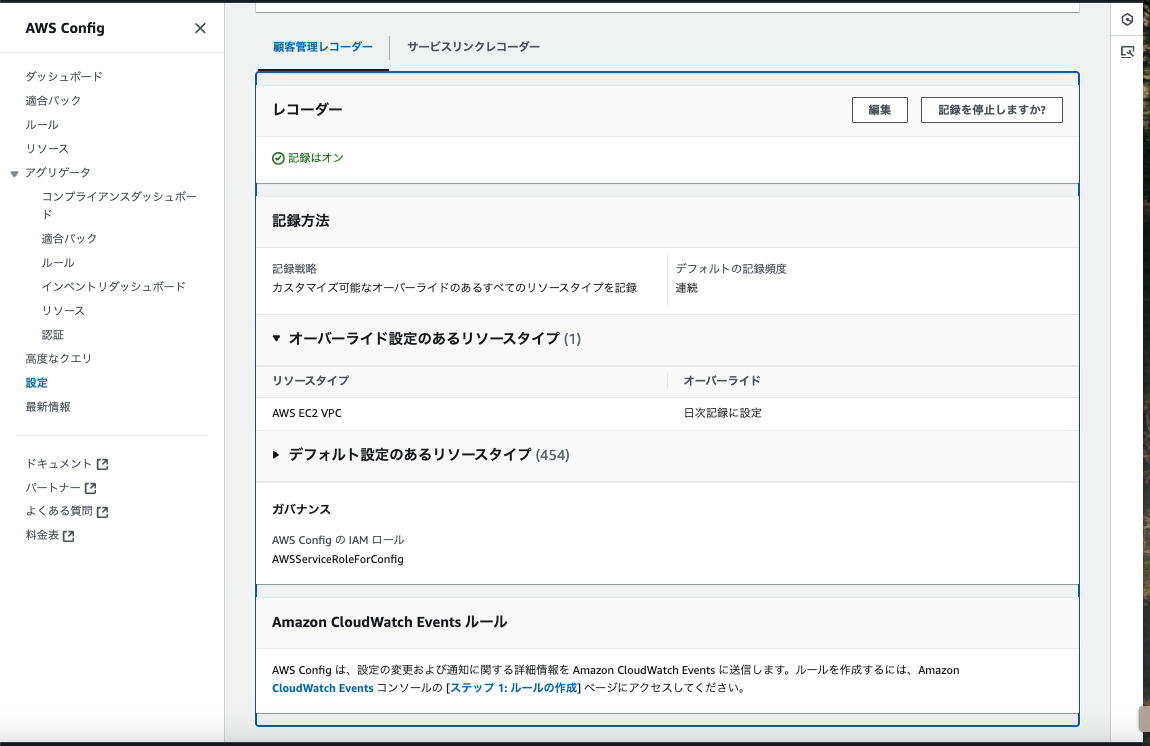Click external link icon beside よくある質問

point(102,512)
